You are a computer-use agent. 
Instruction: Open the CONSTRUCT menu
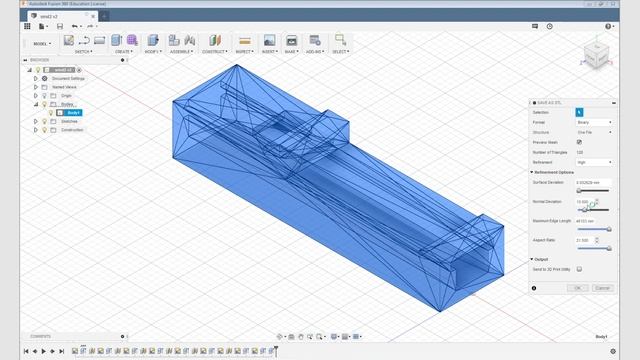pos(215,52)
